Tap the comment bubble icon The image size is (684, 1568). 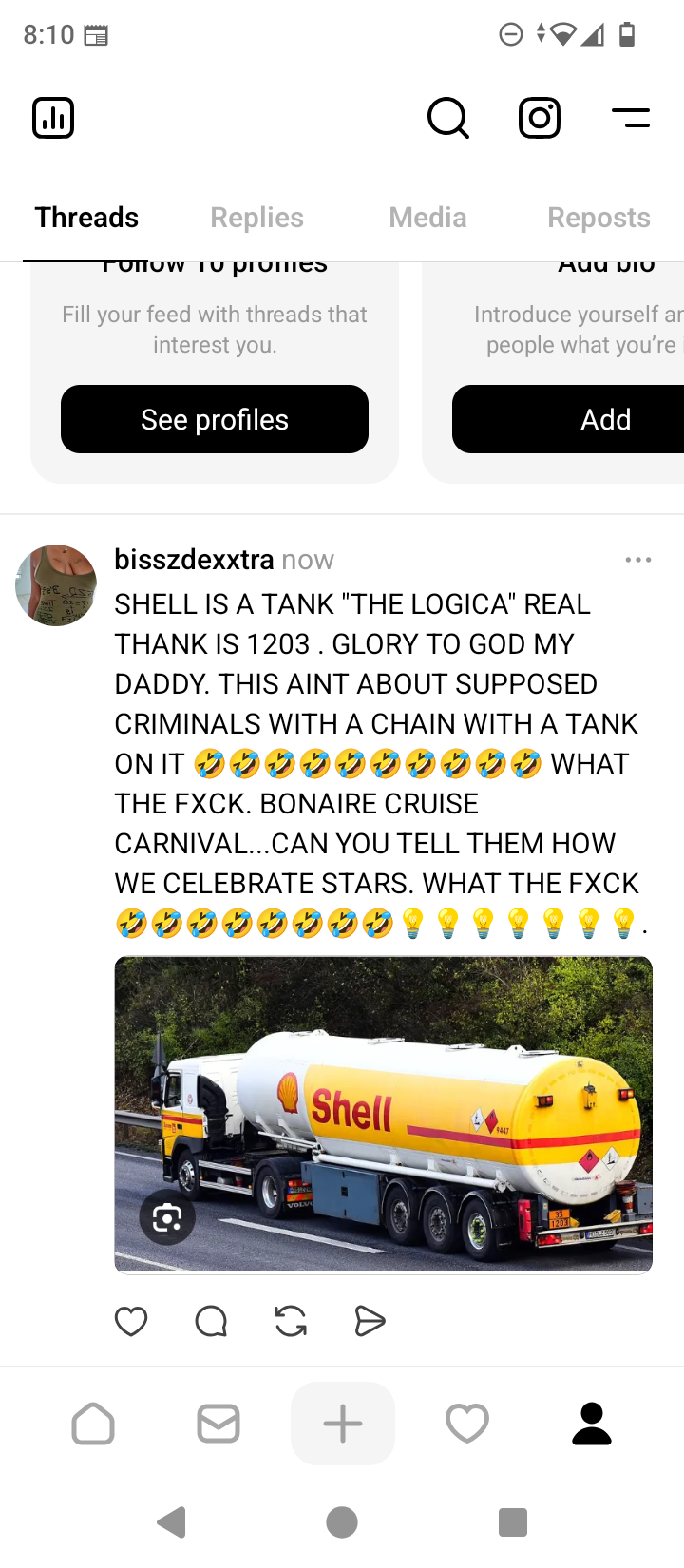point(211,1321)
